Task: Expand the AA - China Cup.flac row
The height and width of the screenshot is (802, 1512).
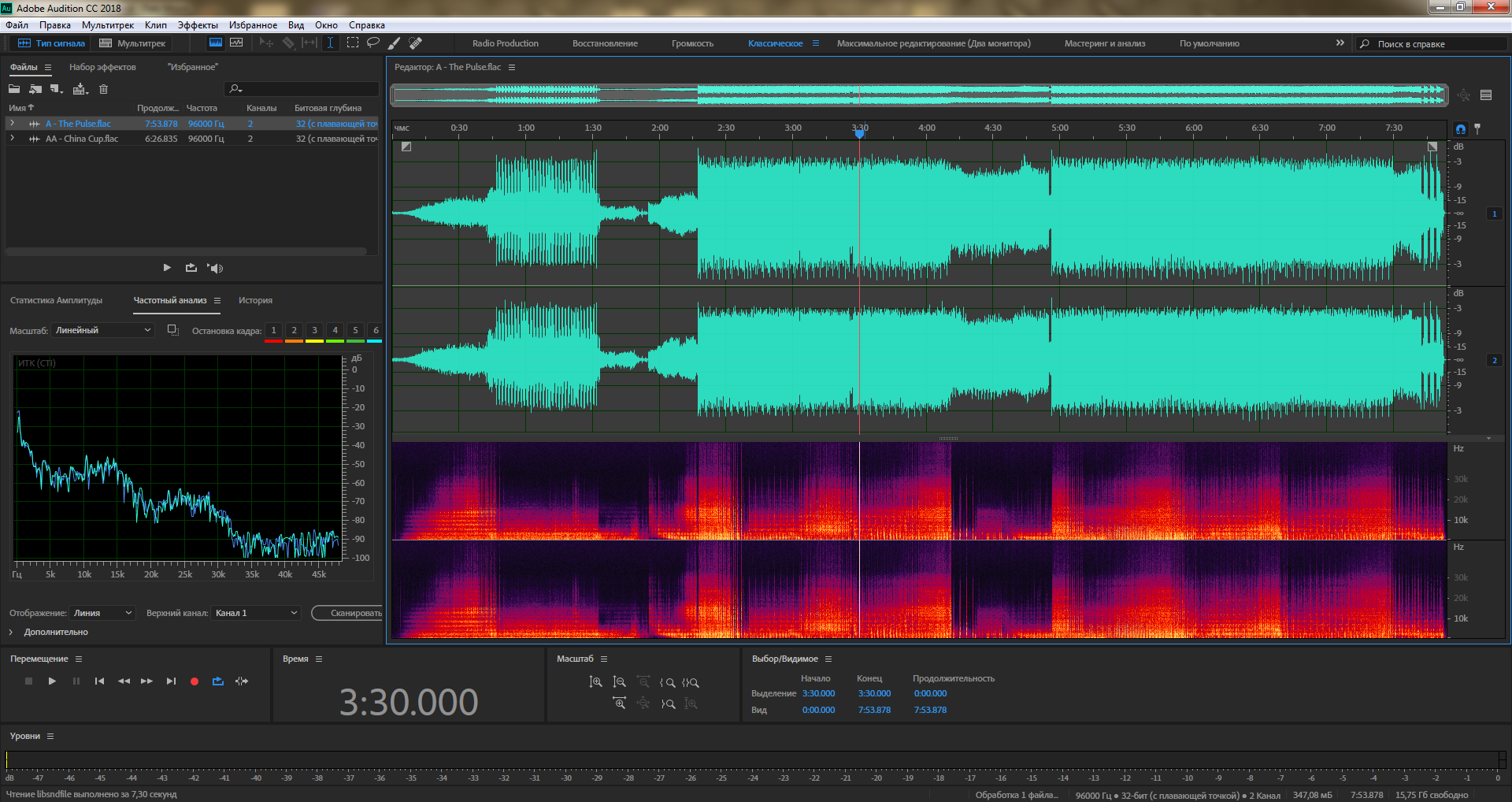Action: click(12, 139)
